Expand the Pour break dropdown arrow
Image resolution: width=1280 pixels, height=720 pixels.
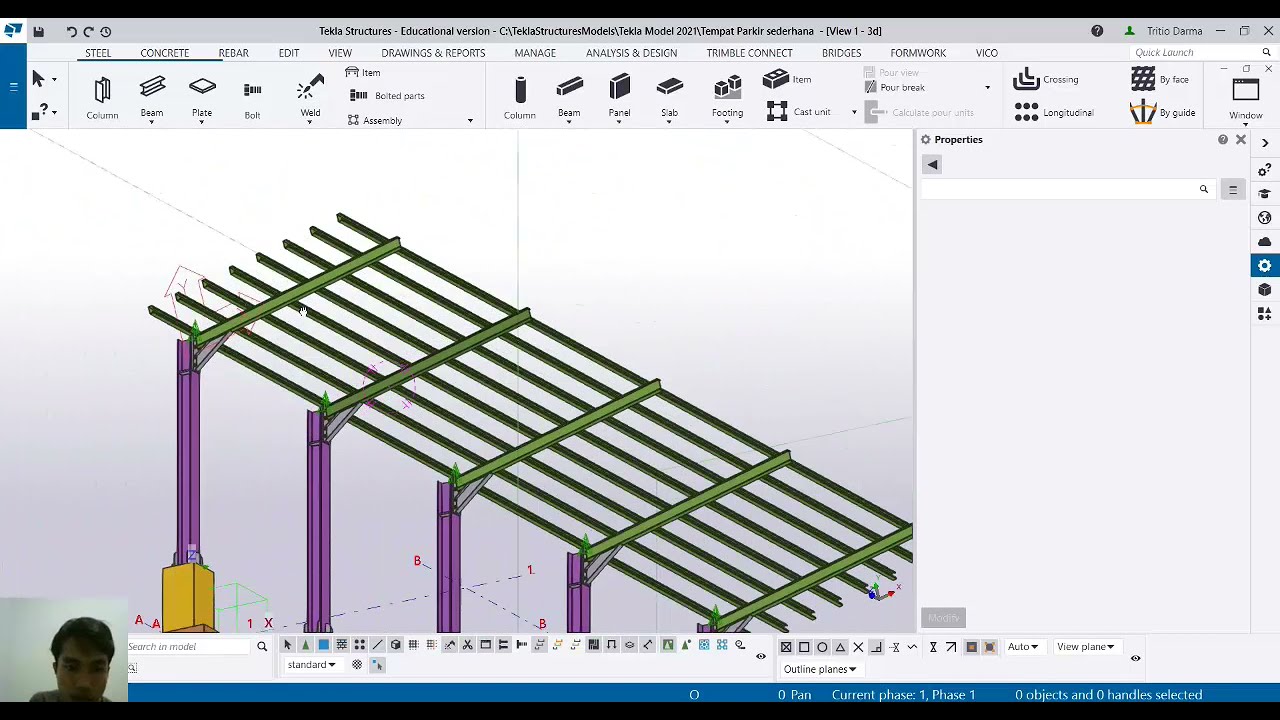pos(987,88)
